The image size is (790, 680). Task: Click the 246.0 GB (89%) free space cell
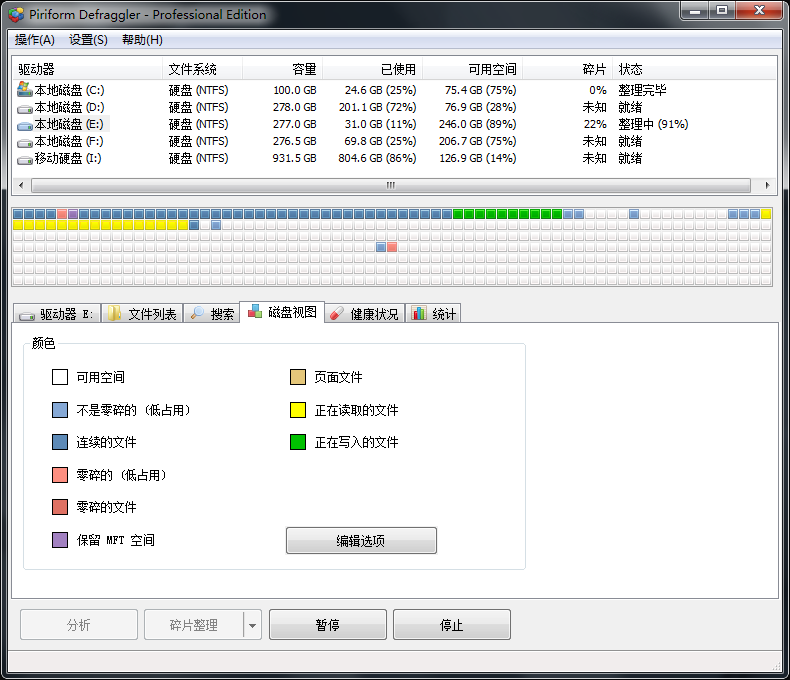[x=477, y=124]
